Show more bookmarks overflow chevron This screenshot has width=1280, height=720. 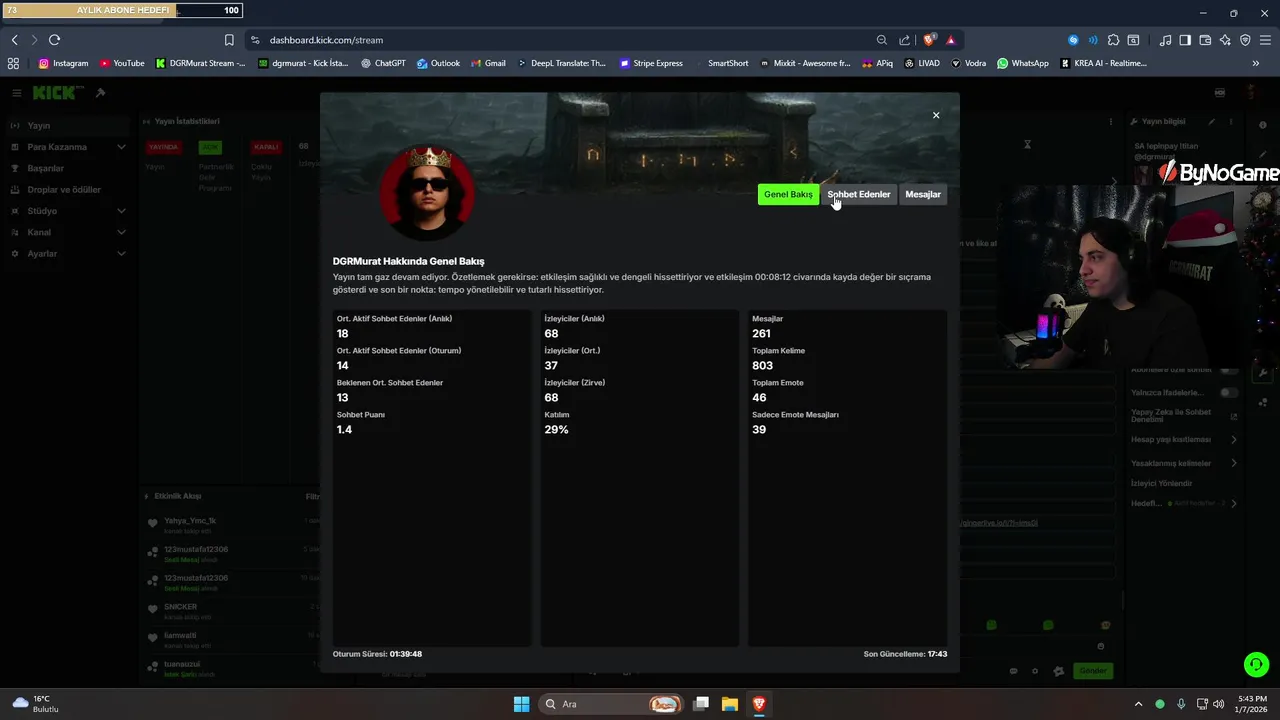(x=1256, y=63)
